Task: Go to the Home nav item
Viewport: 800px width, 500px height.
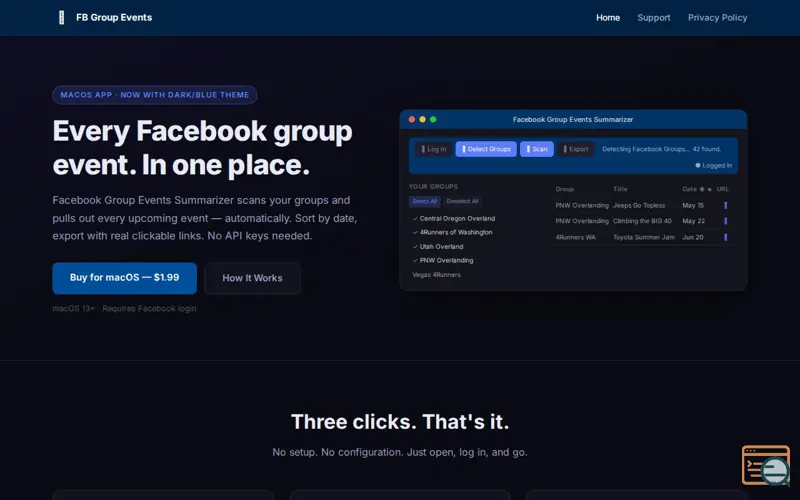Action: (x=608, y=17)
